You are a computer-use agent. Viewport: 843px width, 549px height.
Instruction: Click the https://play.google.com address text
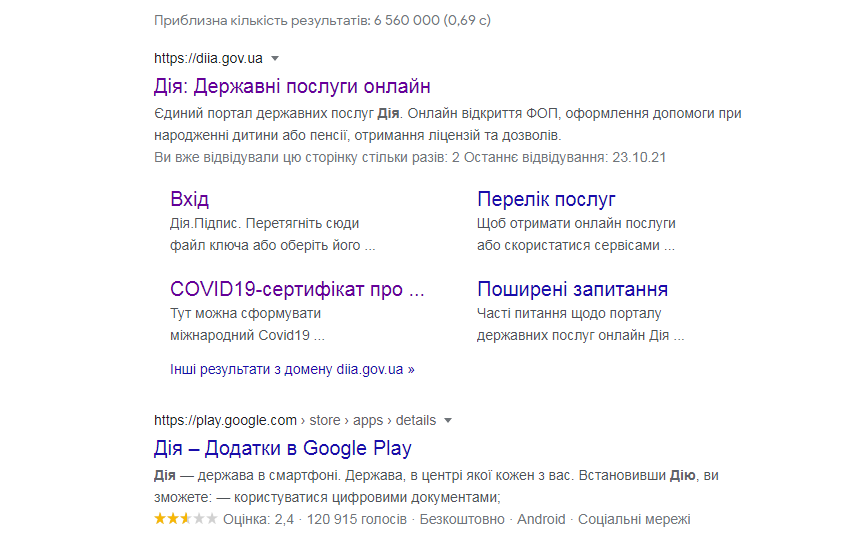(225, 420)
